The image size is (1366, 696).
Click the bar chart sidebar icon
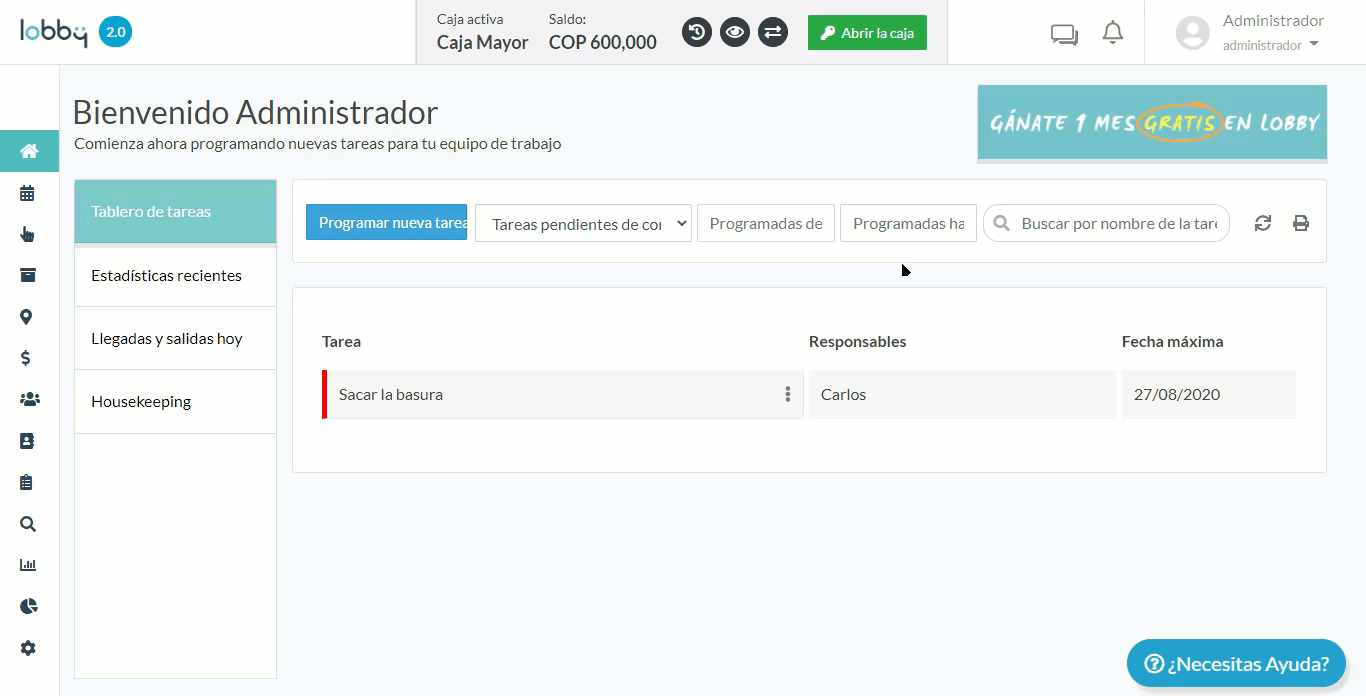[28, 565]
